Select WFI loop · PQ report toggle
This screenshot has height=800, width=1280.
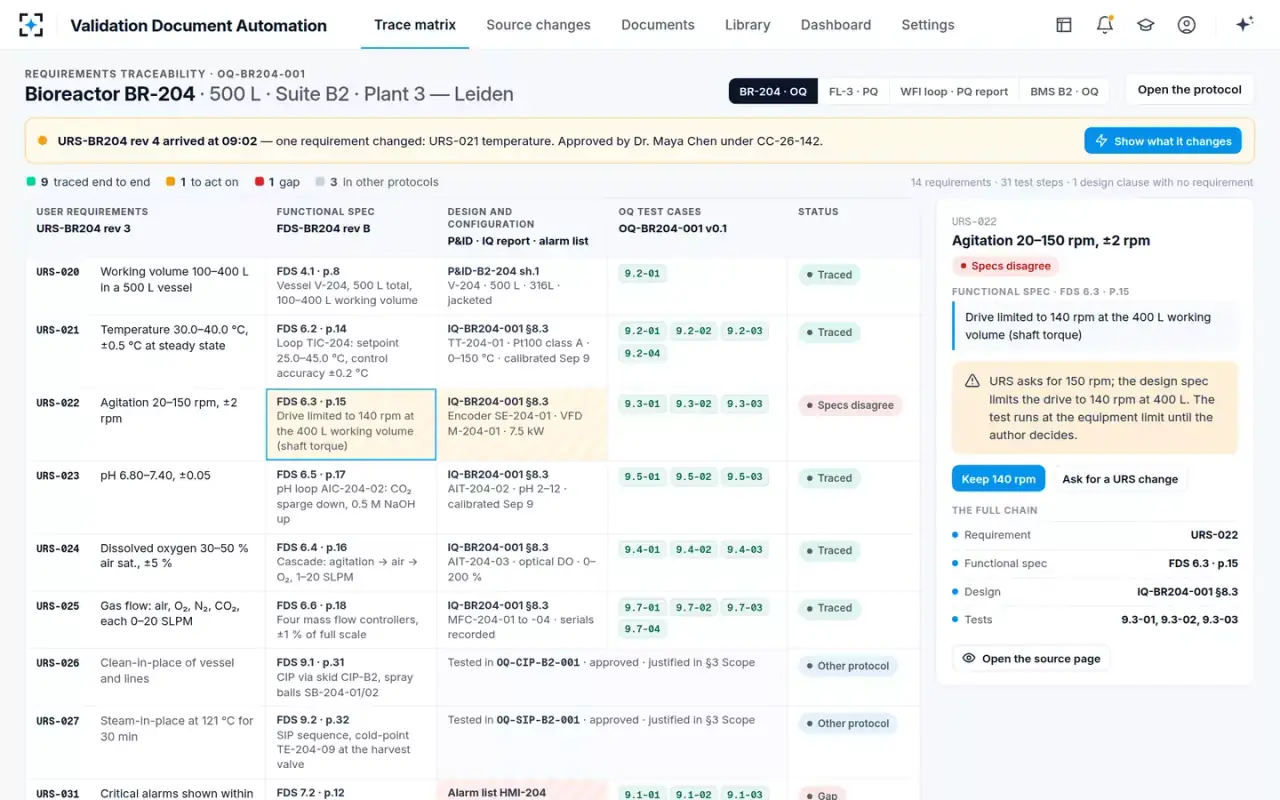click(954, 91)
